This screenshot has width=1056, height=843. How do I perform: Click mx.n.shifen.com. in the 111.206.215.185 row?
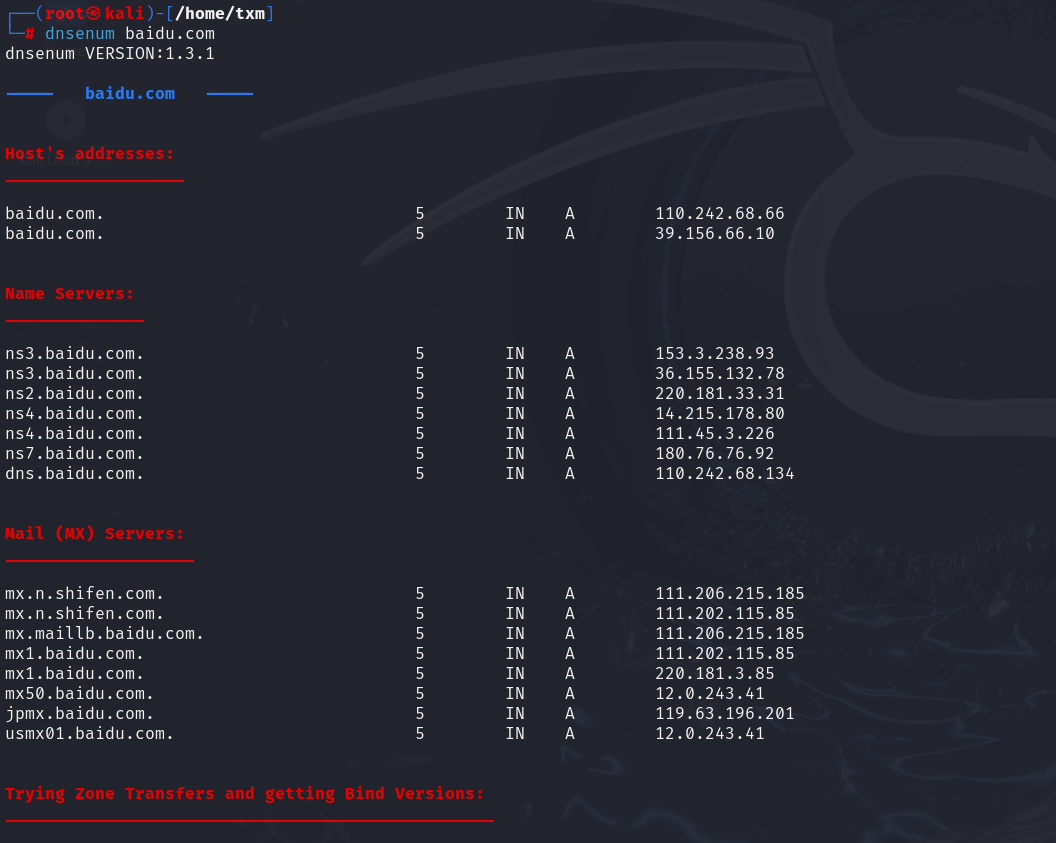tap(84, 594)
